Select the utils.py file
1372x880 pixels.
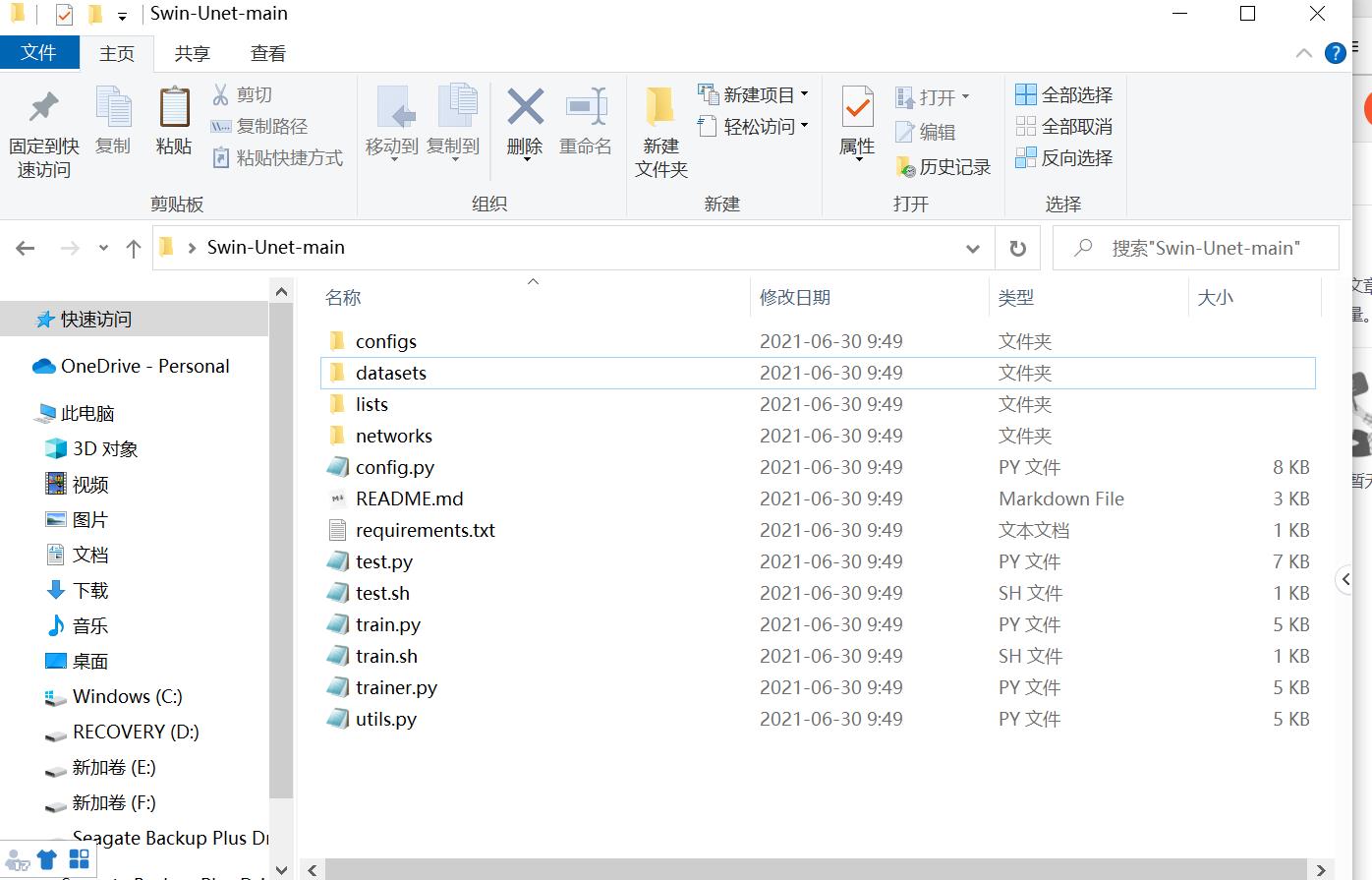[x=818, y=719]
